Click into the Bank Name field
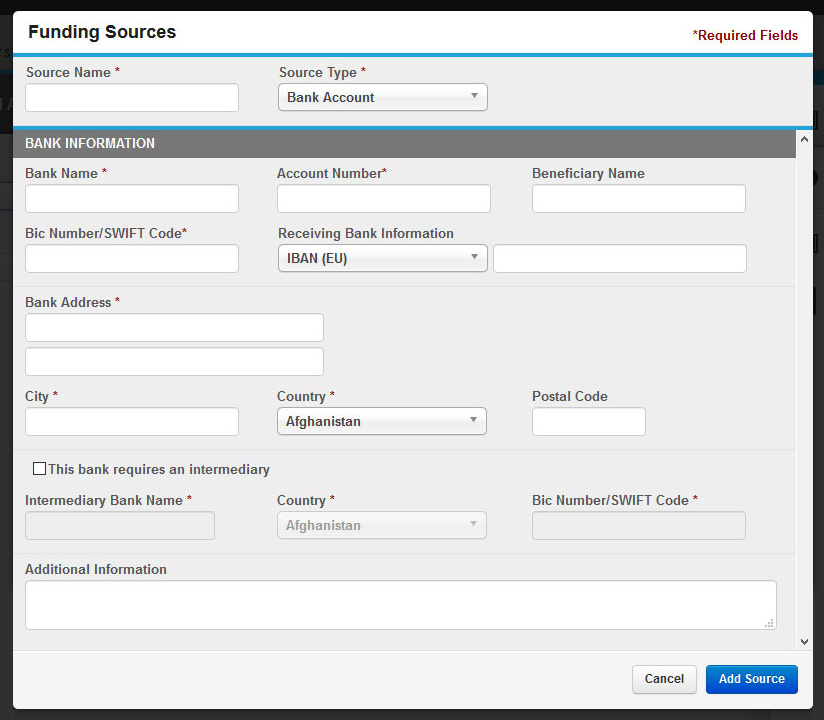The height and width of the screenshot is (720, 824). coord(132,198)
